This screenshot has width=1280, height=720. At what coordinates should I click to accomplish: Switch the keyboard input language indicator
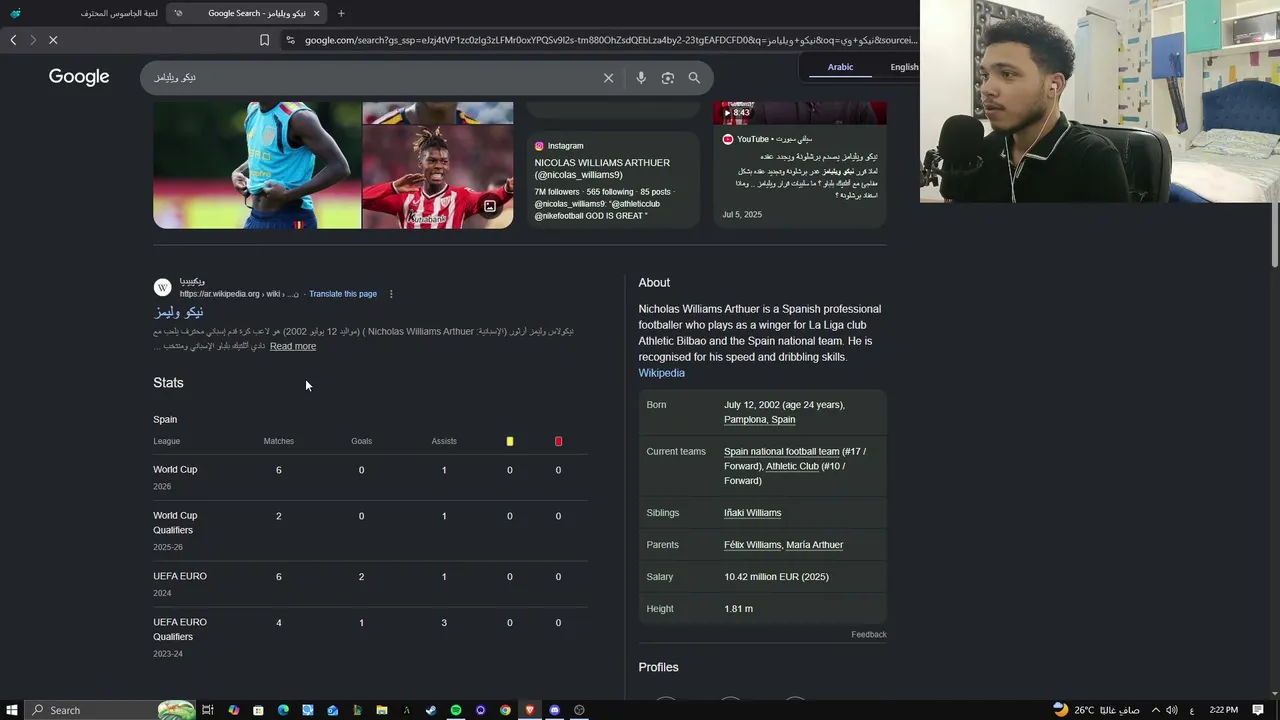point(1192,710)
